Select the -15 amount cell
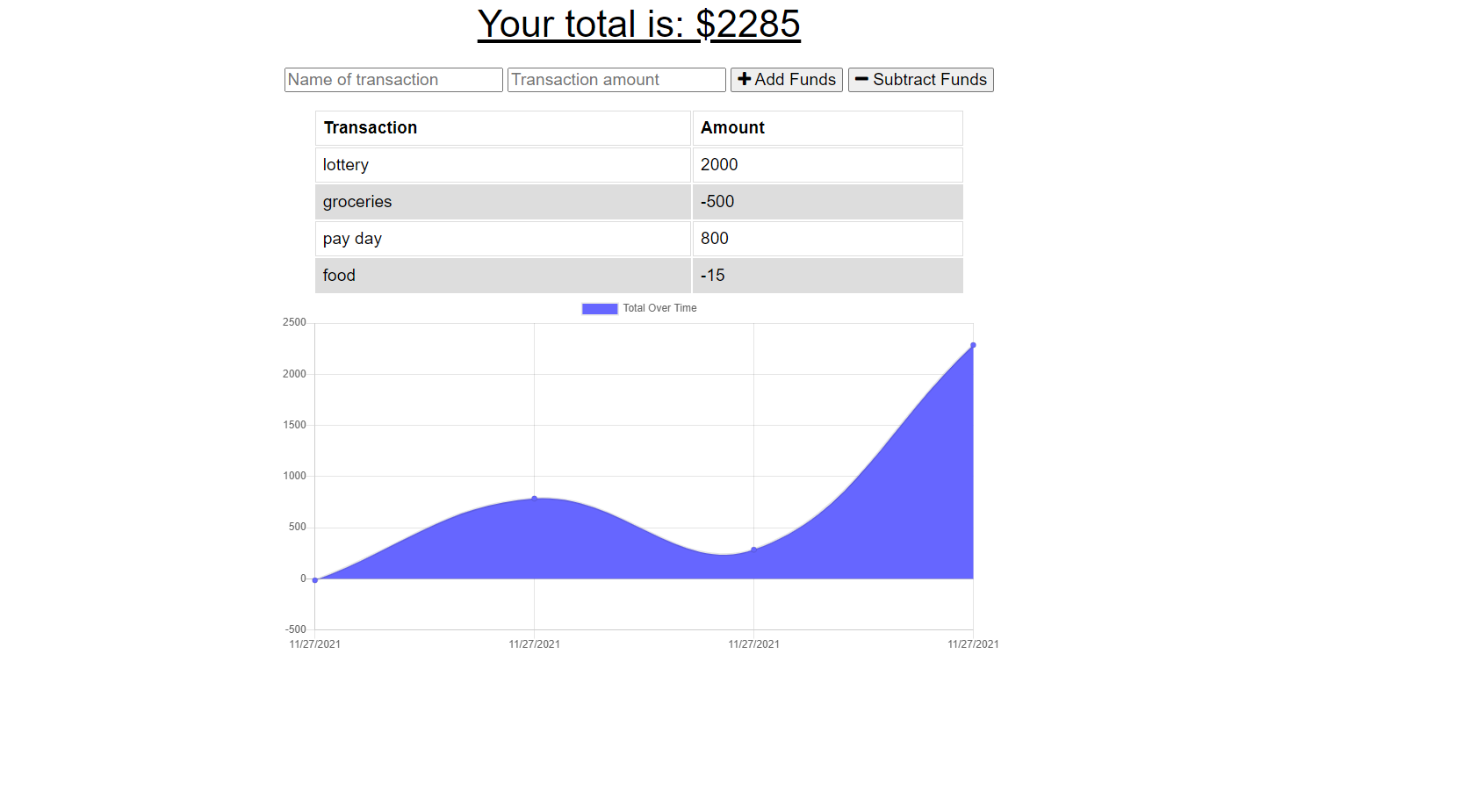 tap(827, 276)
